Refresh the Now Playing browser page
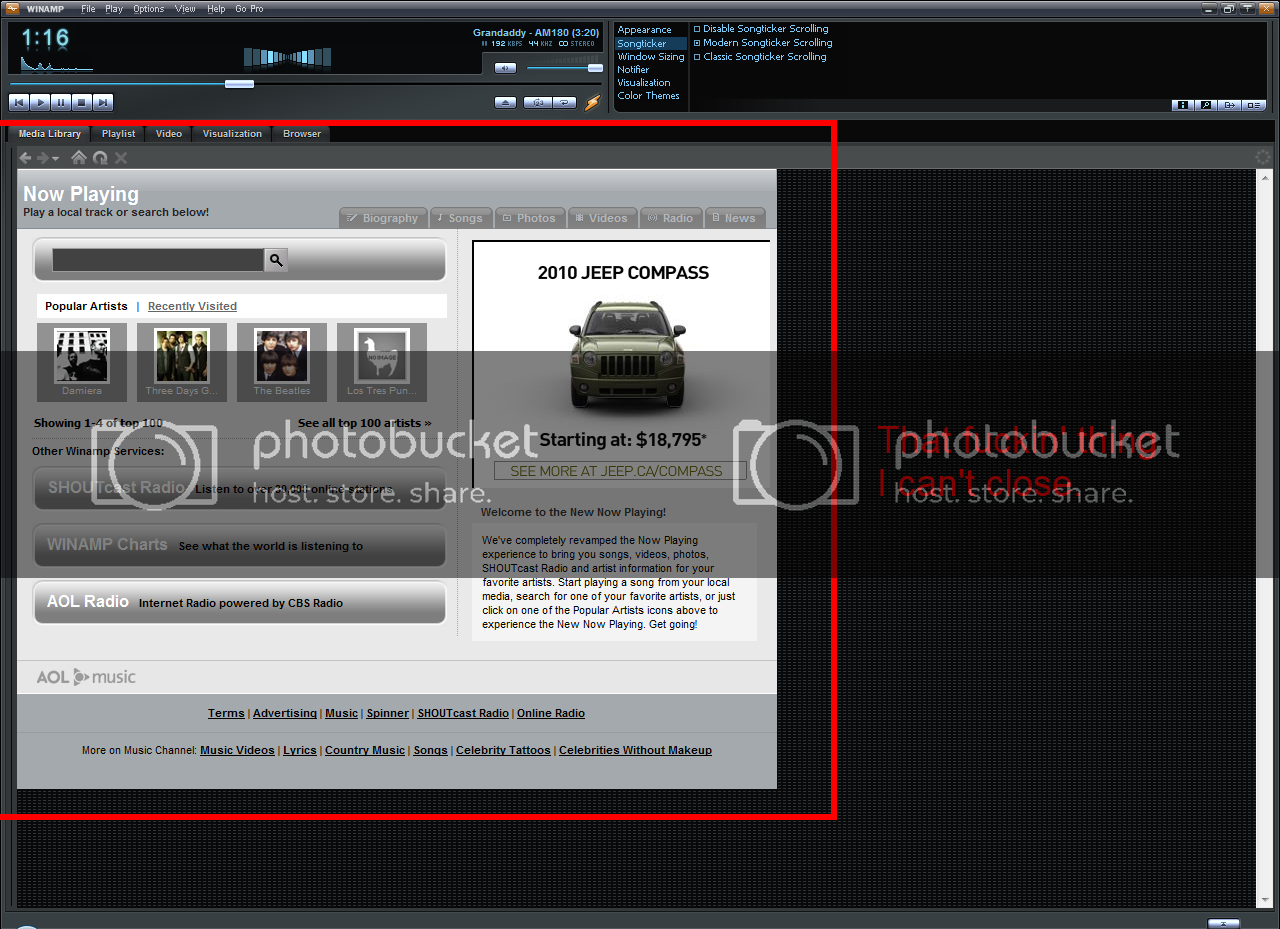This screenshot has height=929, width=1280. point(100,158)
